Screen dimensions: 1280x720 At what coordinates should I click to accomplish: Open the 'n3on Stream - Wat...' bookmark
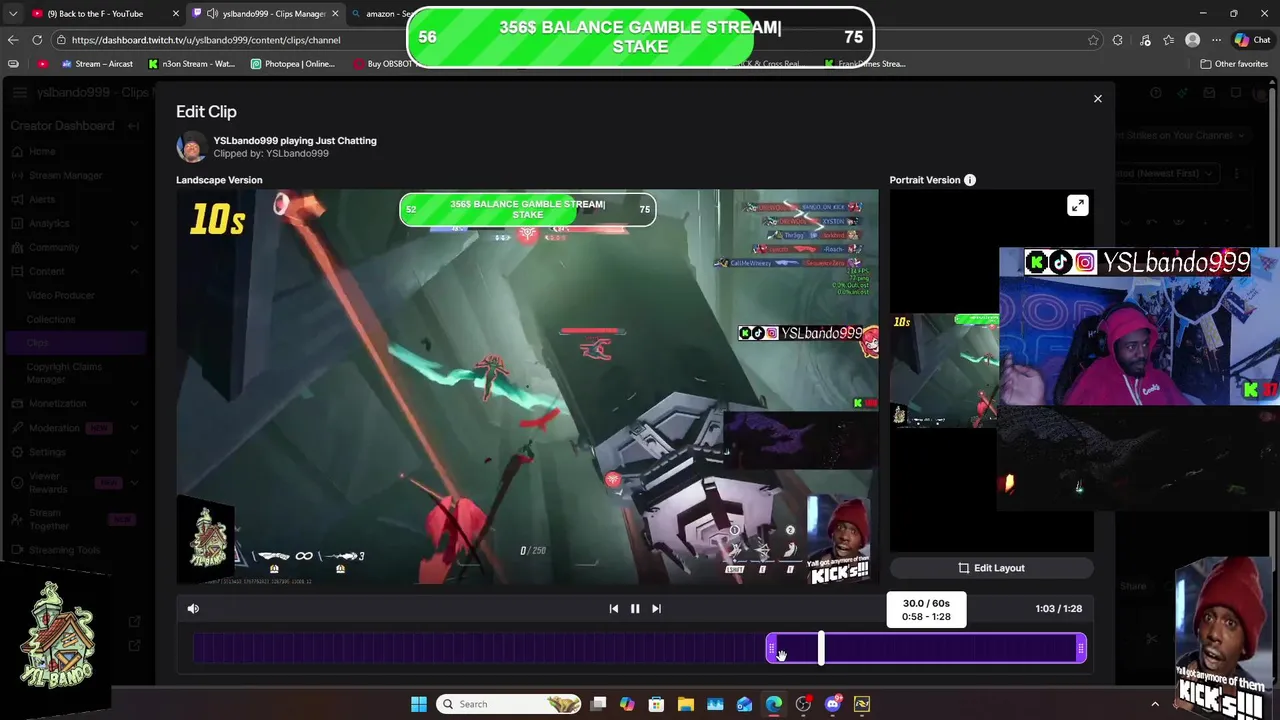click(191, 64)
